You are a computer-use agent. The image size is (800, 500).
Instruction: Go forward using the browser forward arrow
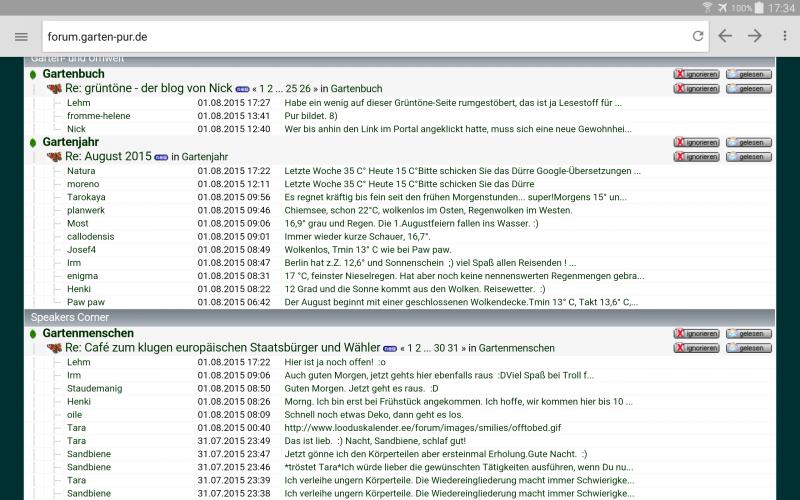coord(755,36)
